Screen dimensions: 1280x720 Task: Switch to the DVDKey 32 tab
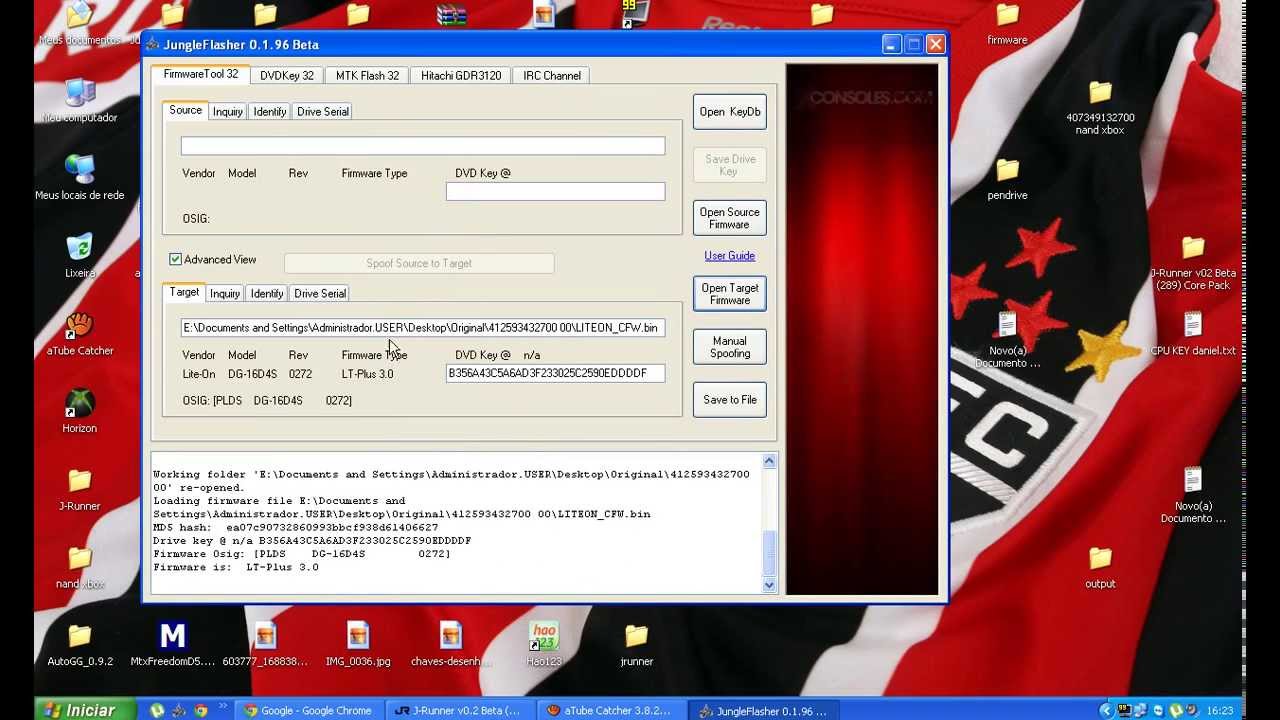[x=287, y=75]
